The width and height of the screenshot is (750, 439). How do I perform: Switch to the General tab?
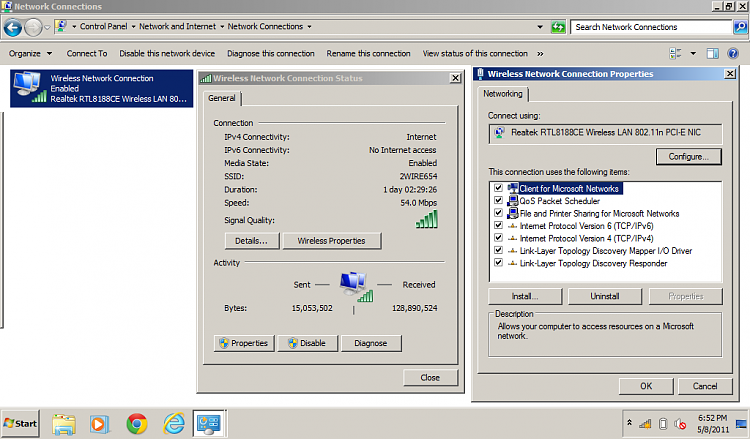[x=221, y=98]
